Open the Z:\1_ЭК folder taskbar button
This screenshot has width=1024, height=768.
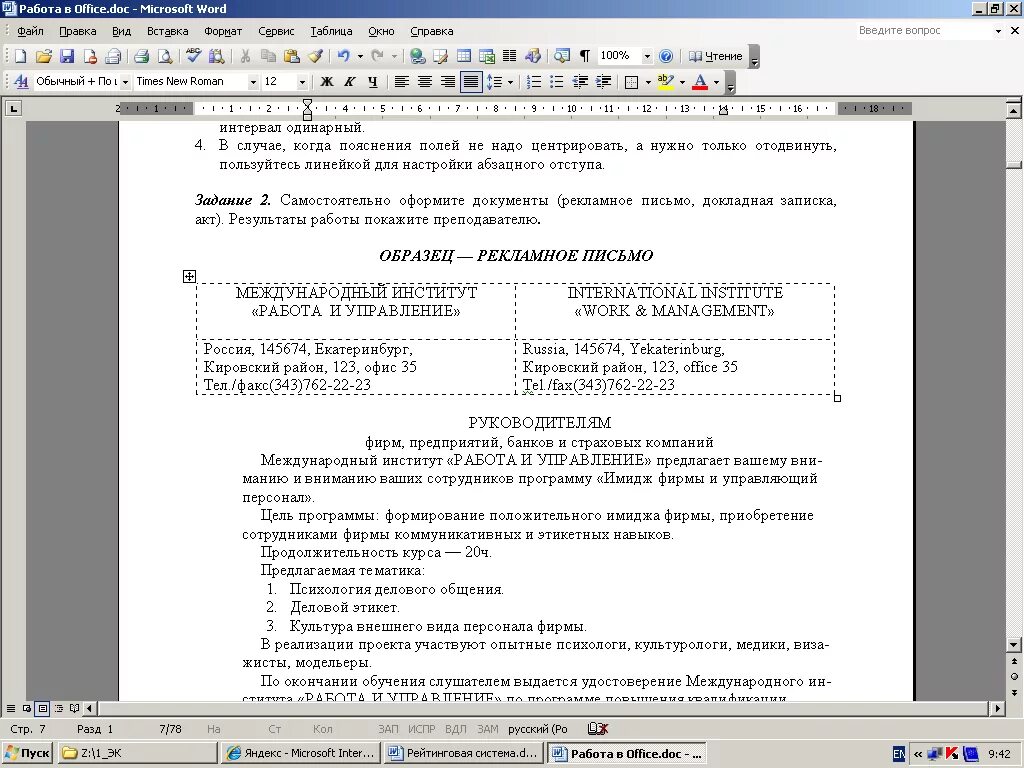click(137, 753)
